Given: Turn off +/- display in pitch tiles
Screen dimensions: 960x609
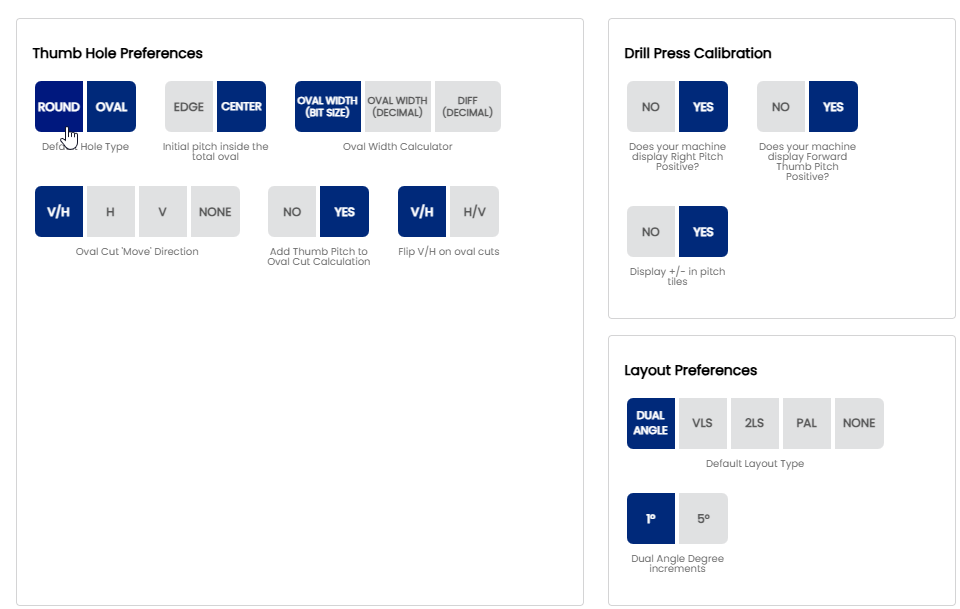Looking at the screenshot, I should coord(651,232).
